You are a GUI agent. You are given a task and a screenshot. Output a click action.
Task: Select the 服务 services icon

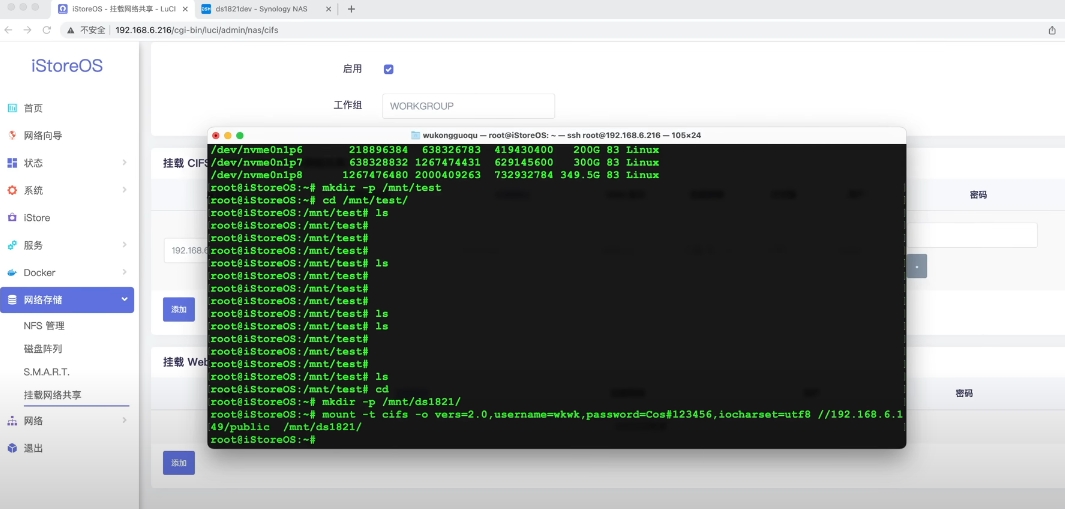coord(12,245)
